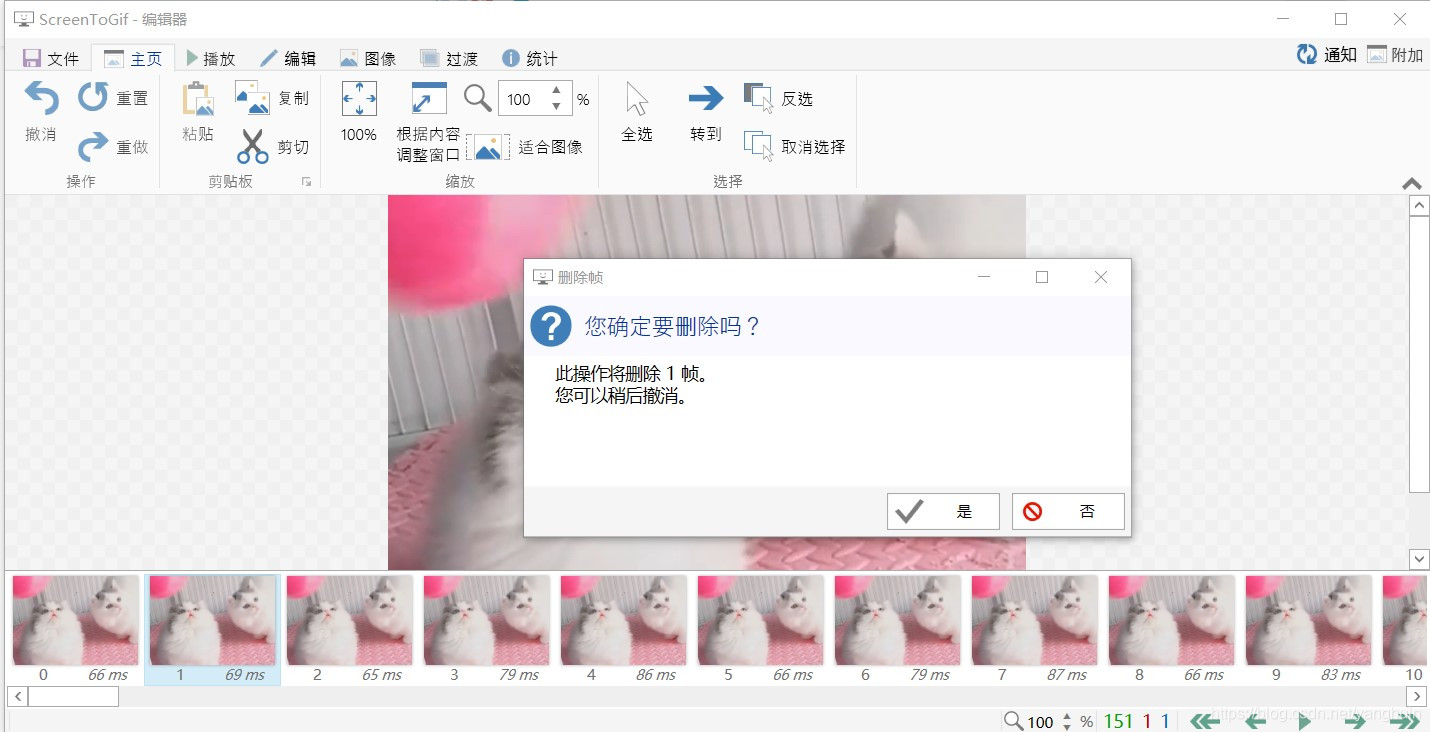The width and height of the screenshot is (1430, 732).
Task: Select frame 3 thumbnail
Action: point(487,629)
